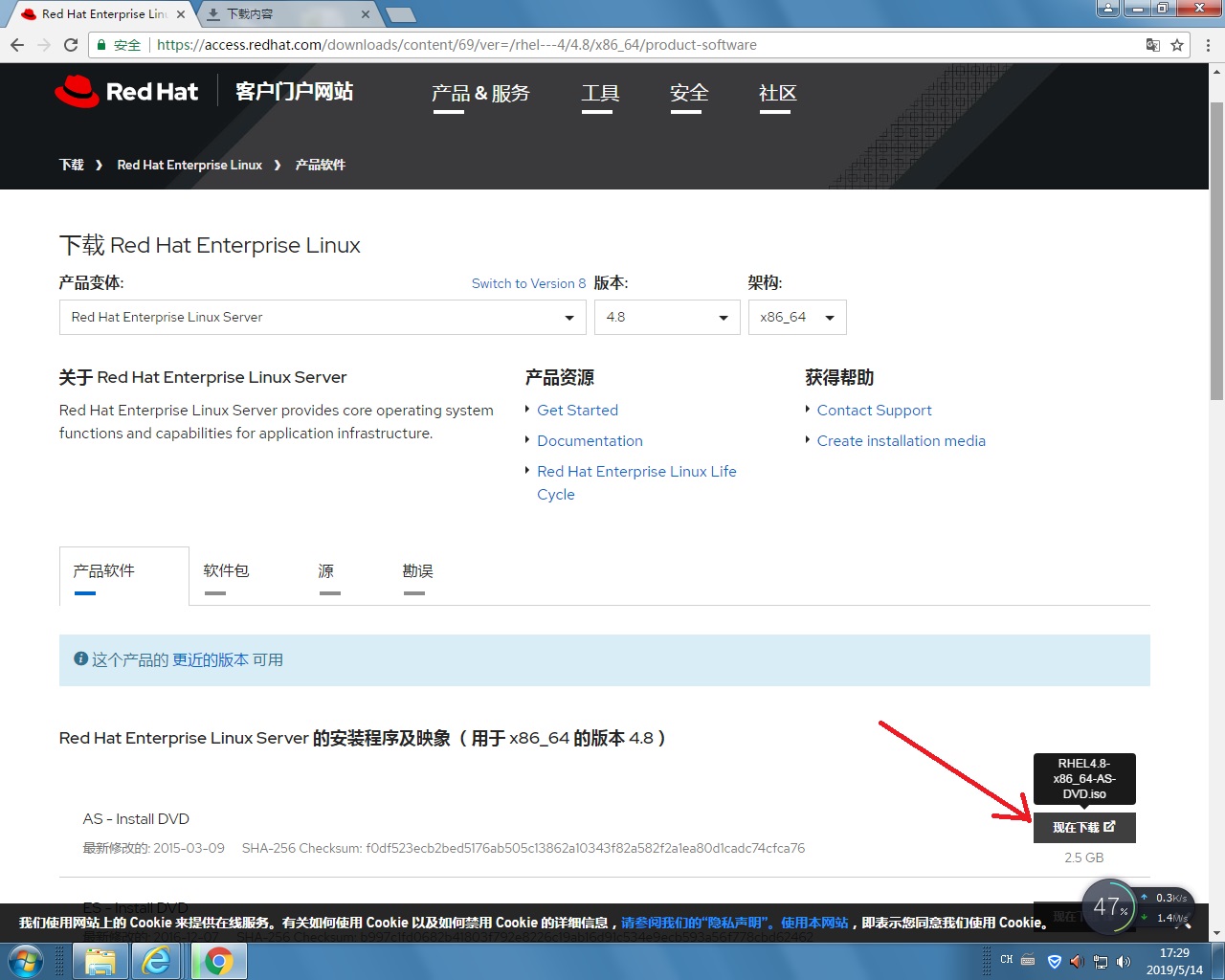Launch Internet Explorer from the taskbar
Viewport: 1225px width, 980px height.
pos(157,960)
